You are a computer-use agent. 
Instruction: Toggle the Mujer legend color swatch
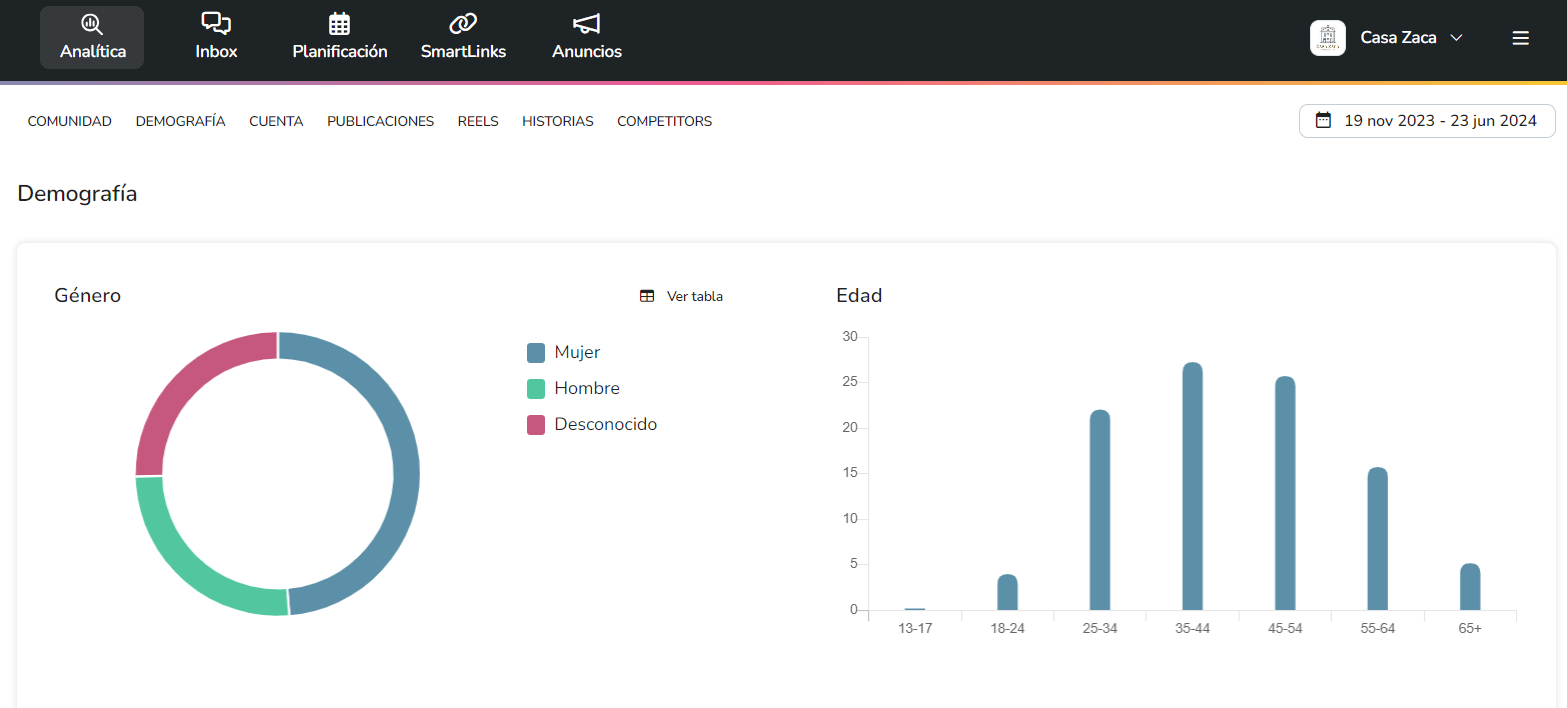tap(536, 352)
